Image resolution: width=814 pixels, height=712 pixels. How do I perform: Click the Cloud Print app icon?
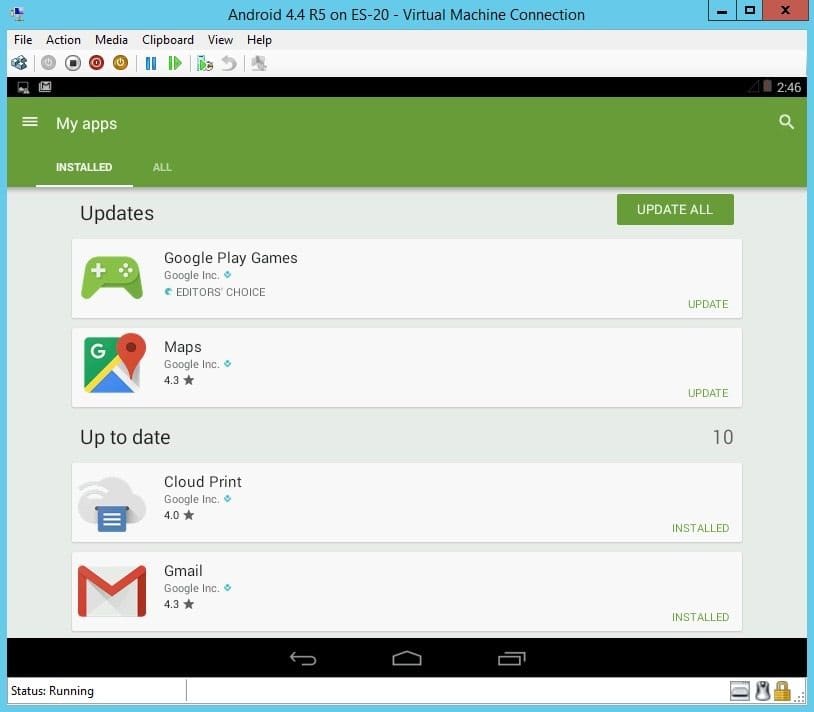click(x=112, y=504)
